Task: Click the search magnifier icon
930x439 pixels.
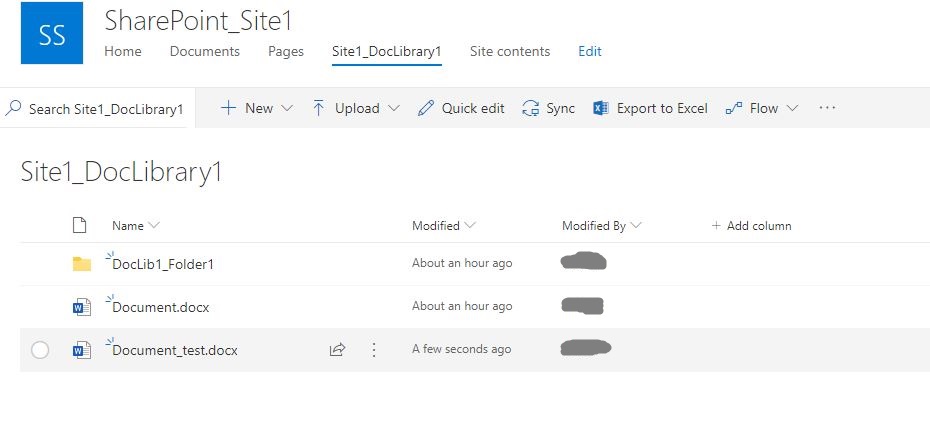Action: click(x=13, y=108)
